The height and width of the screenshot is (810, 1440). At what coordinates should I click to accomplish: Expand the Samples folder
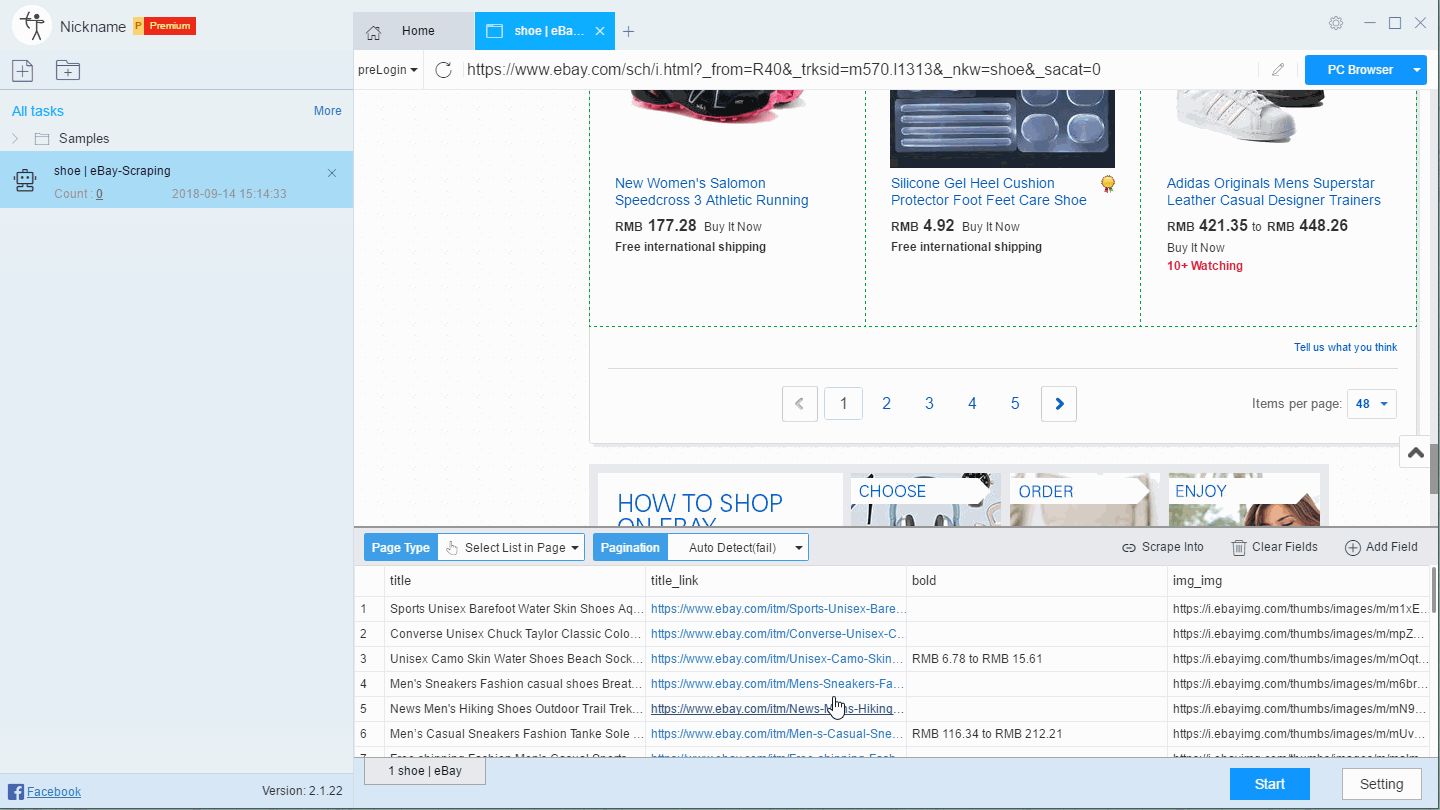coord(15,138)
